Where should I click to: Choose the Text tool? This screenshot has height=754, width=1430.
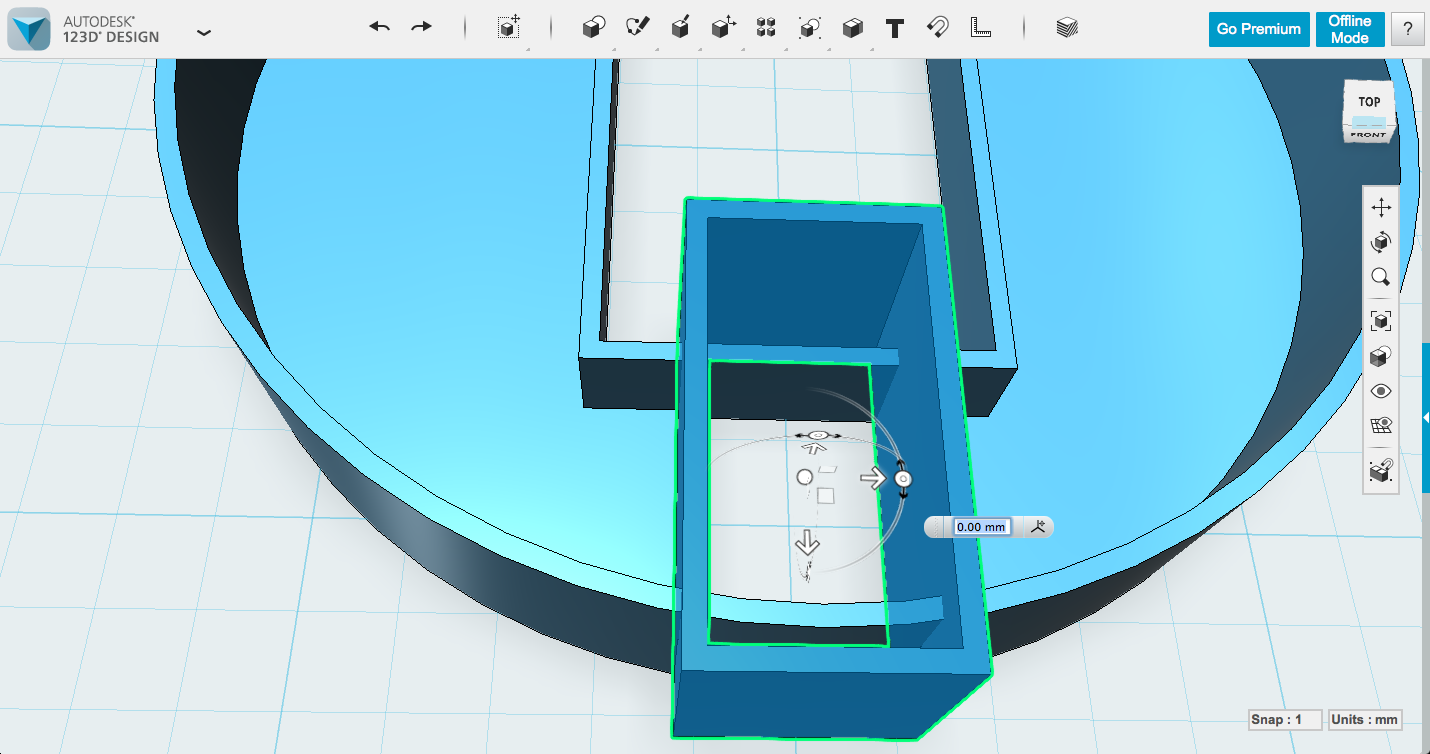pos(894,27)
